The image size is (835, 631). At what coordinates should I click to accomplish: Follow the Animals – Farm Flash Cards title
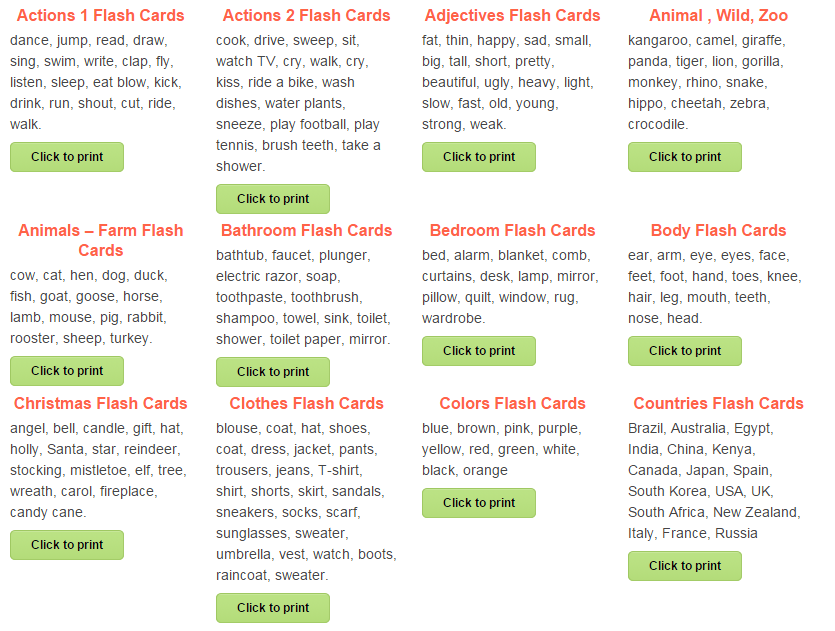(101, 240)
